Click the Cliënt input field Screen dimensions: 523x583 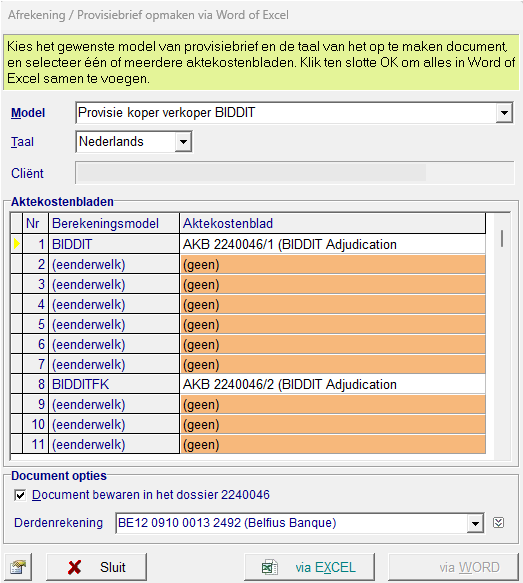point(294,173)
